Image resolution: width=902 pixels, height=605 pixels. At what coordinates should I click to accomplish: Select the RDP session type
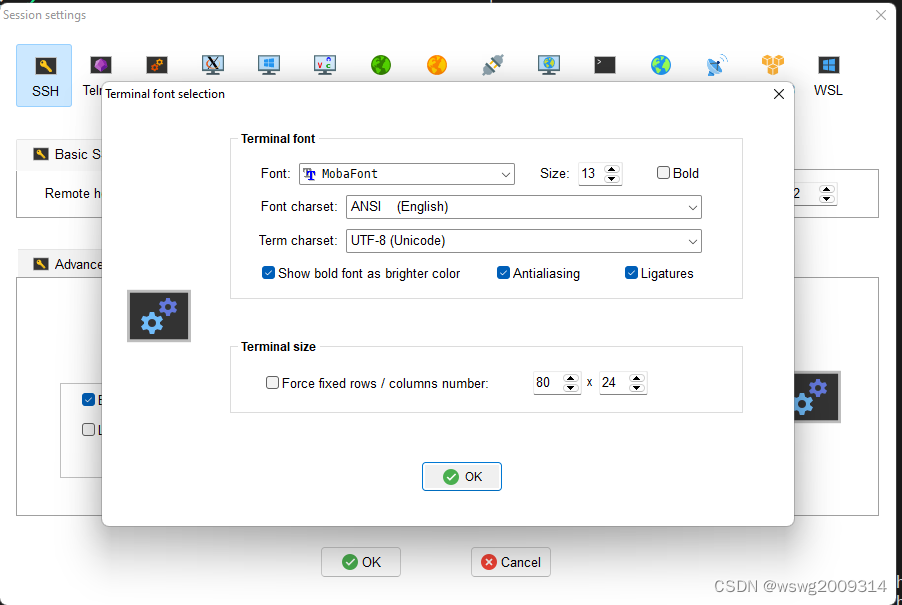(x=268, y=63)
